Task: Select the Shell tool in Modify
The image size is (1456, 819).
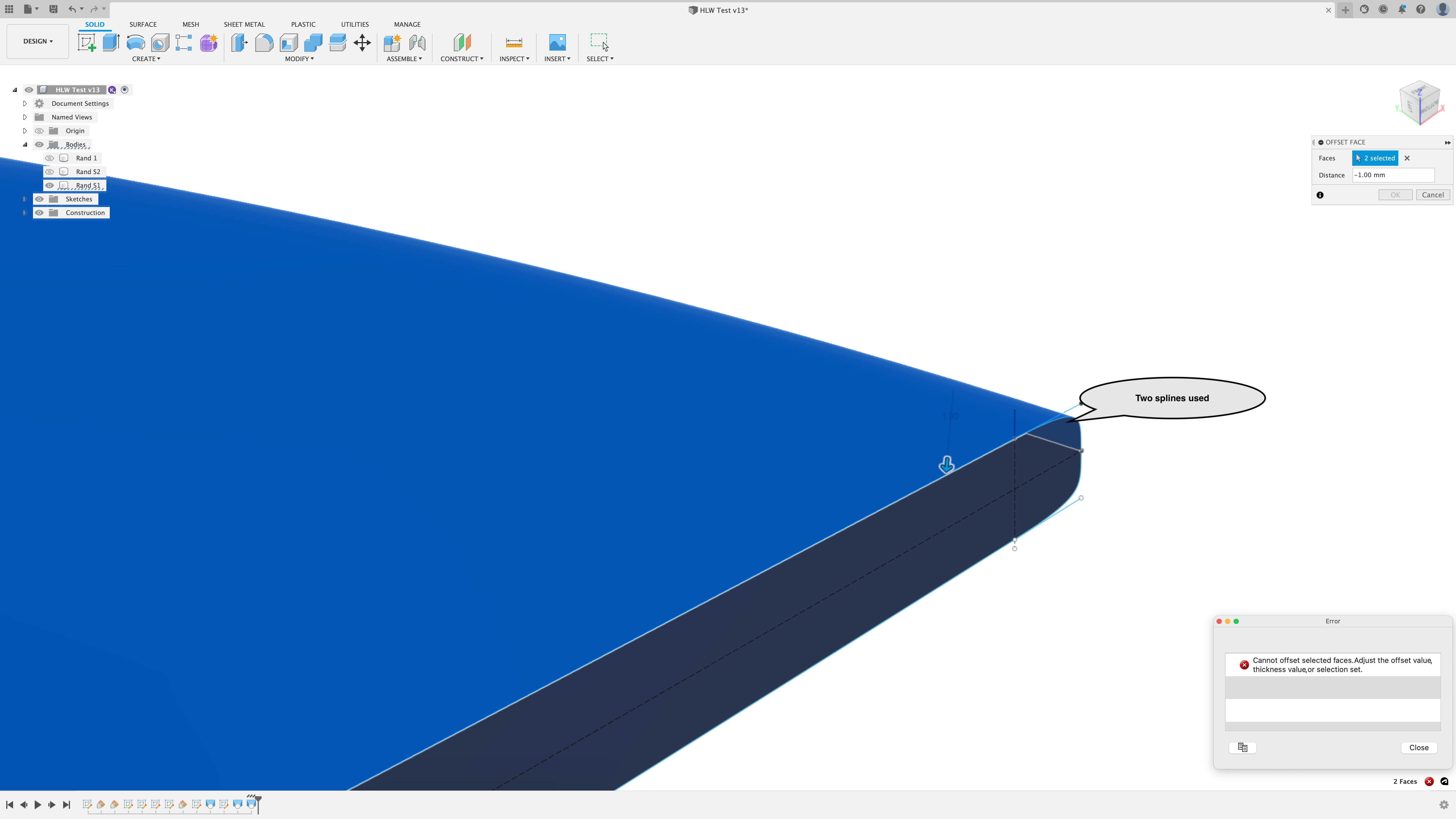Action: click(x=288, y=43)
